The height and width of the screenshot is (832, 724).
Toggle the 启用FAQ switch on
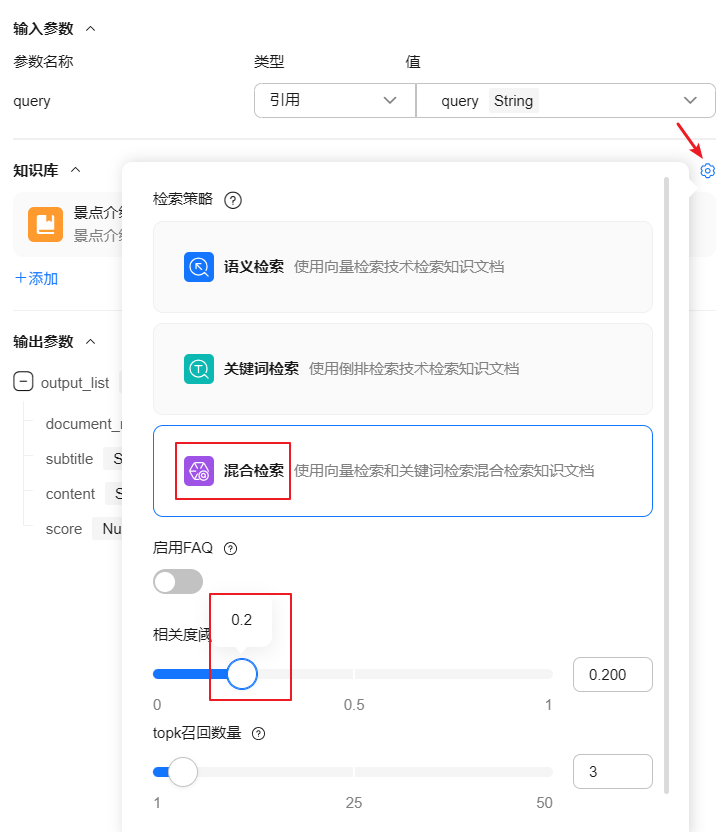tap(178, 582)
